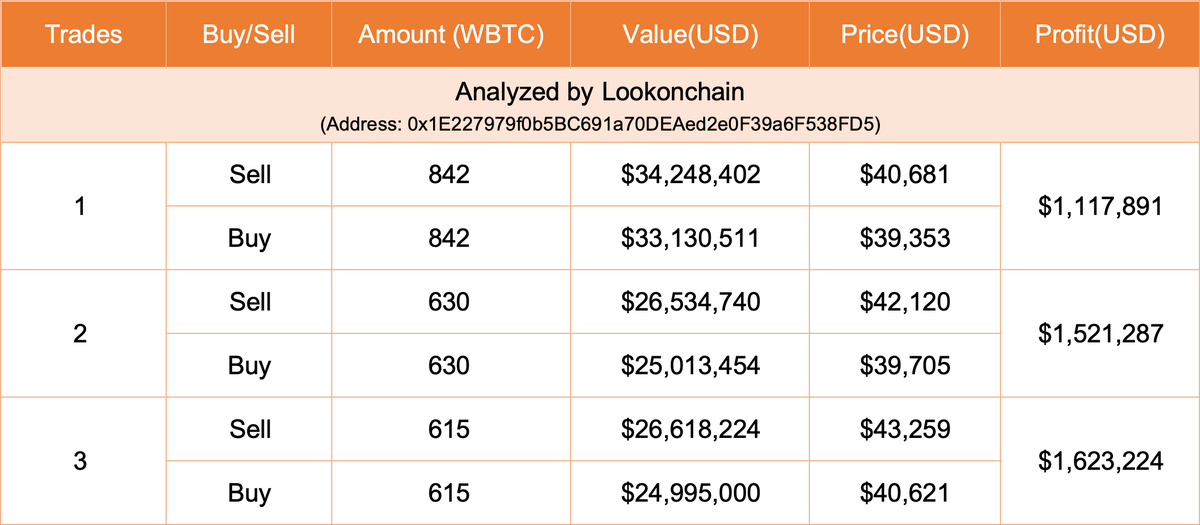Select the $40,681 price cell
This screenshot has height=525, width=1200.
(x=905, y=175)
